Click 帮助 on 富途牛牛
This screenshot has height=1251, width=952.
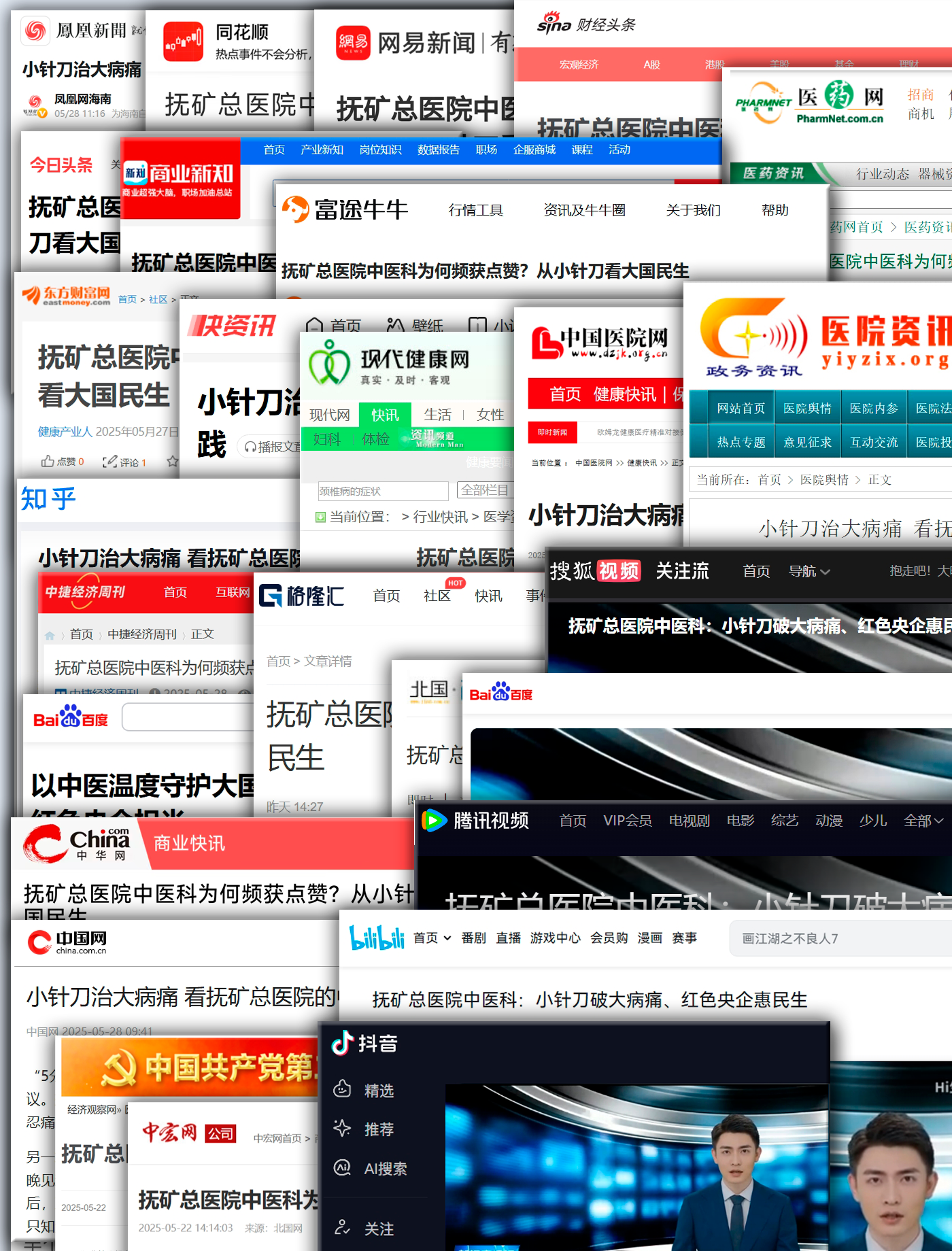pyautogui.click(x=775, y=210)
